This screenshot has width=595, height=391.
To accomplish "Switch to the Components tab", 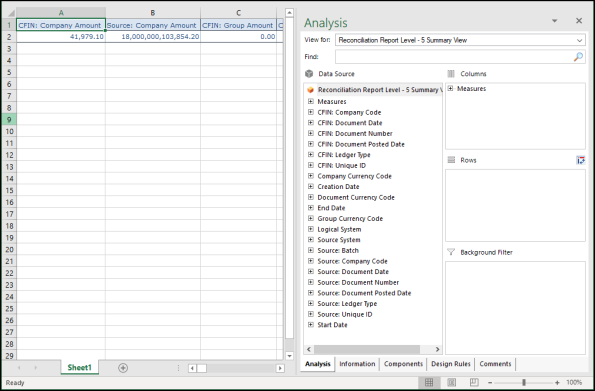I will [x=403, y=364].
